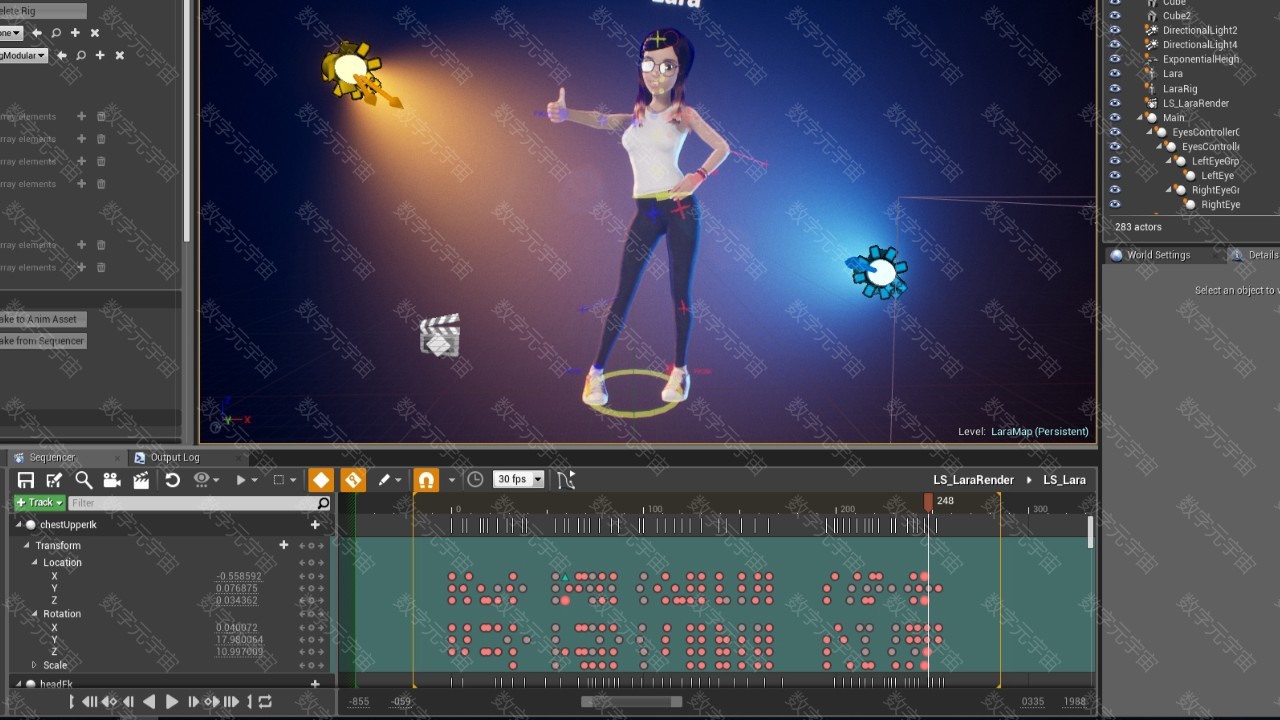The width and height of the screenshot is (1280, 720).
Task: Open the eye view options dropdown in Sequencer
Action: click(x=206, y=480)
